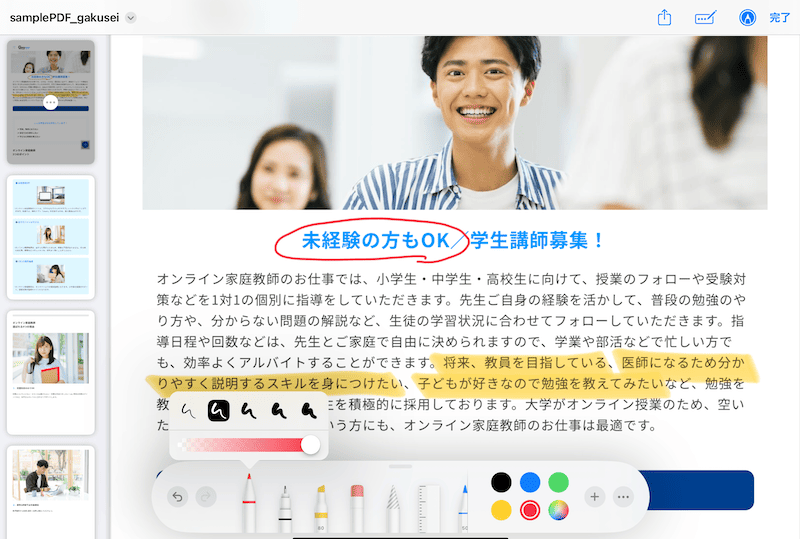This screenshot has height=539, width=800.
Task: Open the share sheet icon
Action: click(664, 18)
